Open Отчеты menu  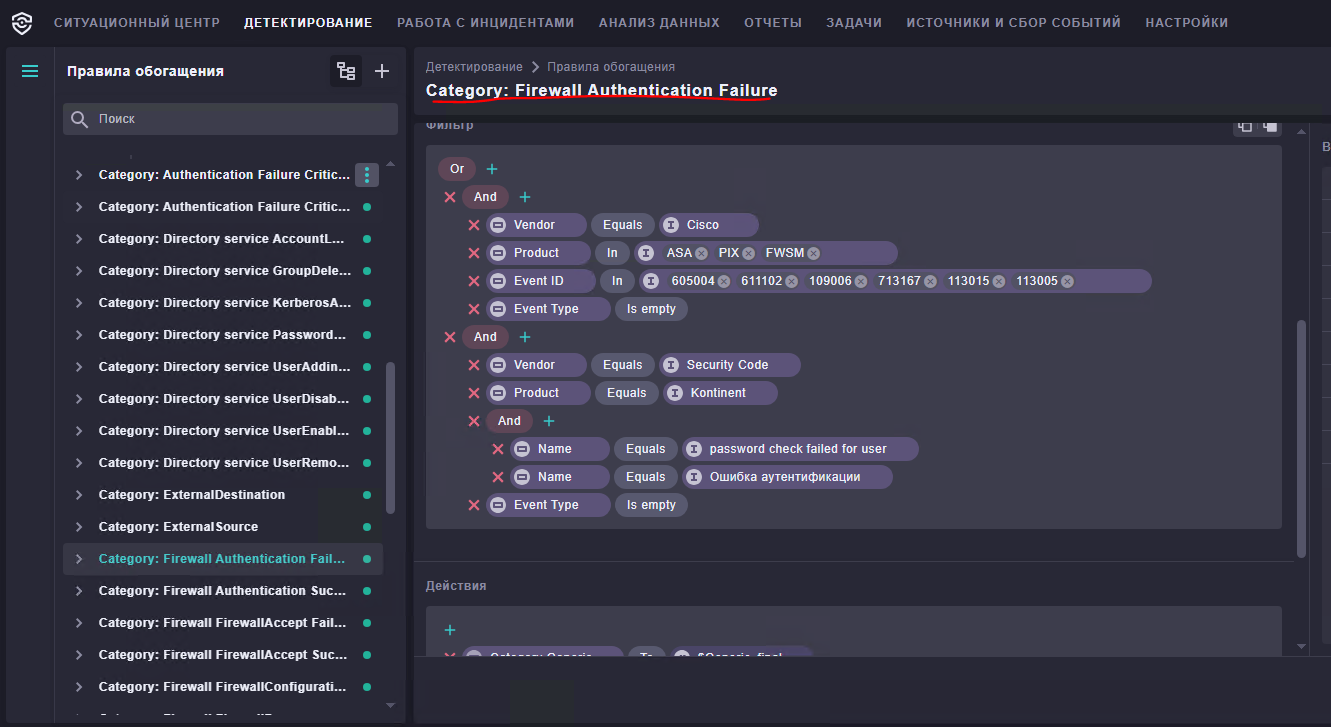tap(773, 23)
